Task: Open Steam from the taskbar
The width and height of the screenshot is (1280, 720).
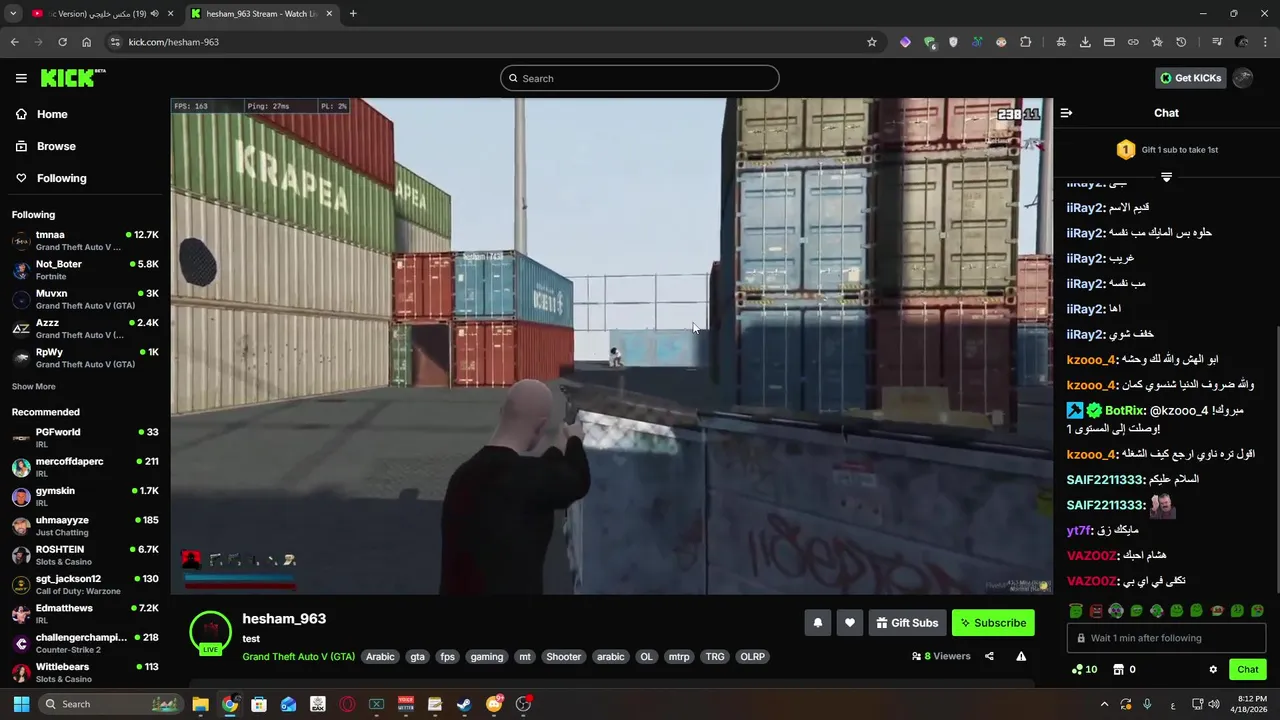Action: (x=464, y=704)
